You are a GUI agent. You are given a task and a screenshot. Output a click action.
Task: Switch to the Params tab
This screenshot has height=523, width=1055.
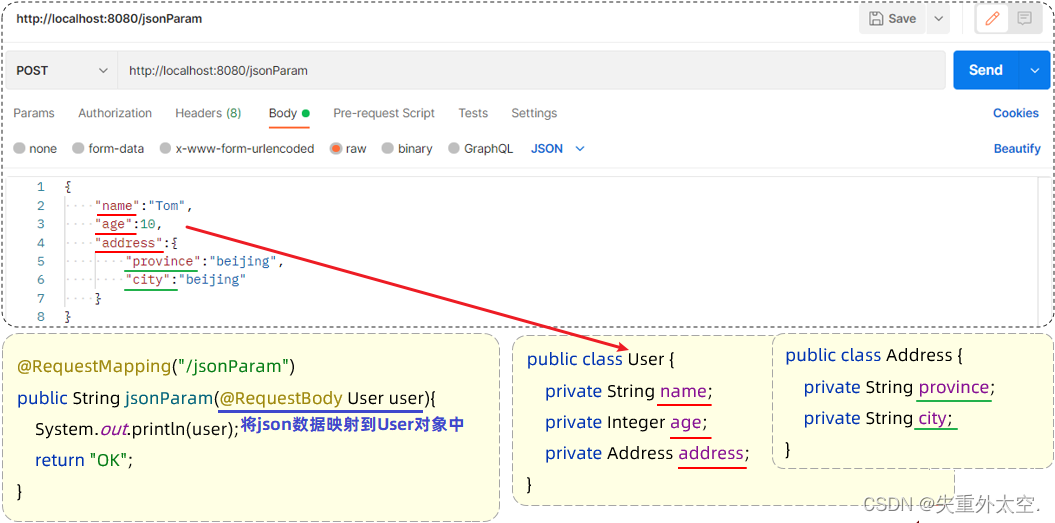(34, 113)
